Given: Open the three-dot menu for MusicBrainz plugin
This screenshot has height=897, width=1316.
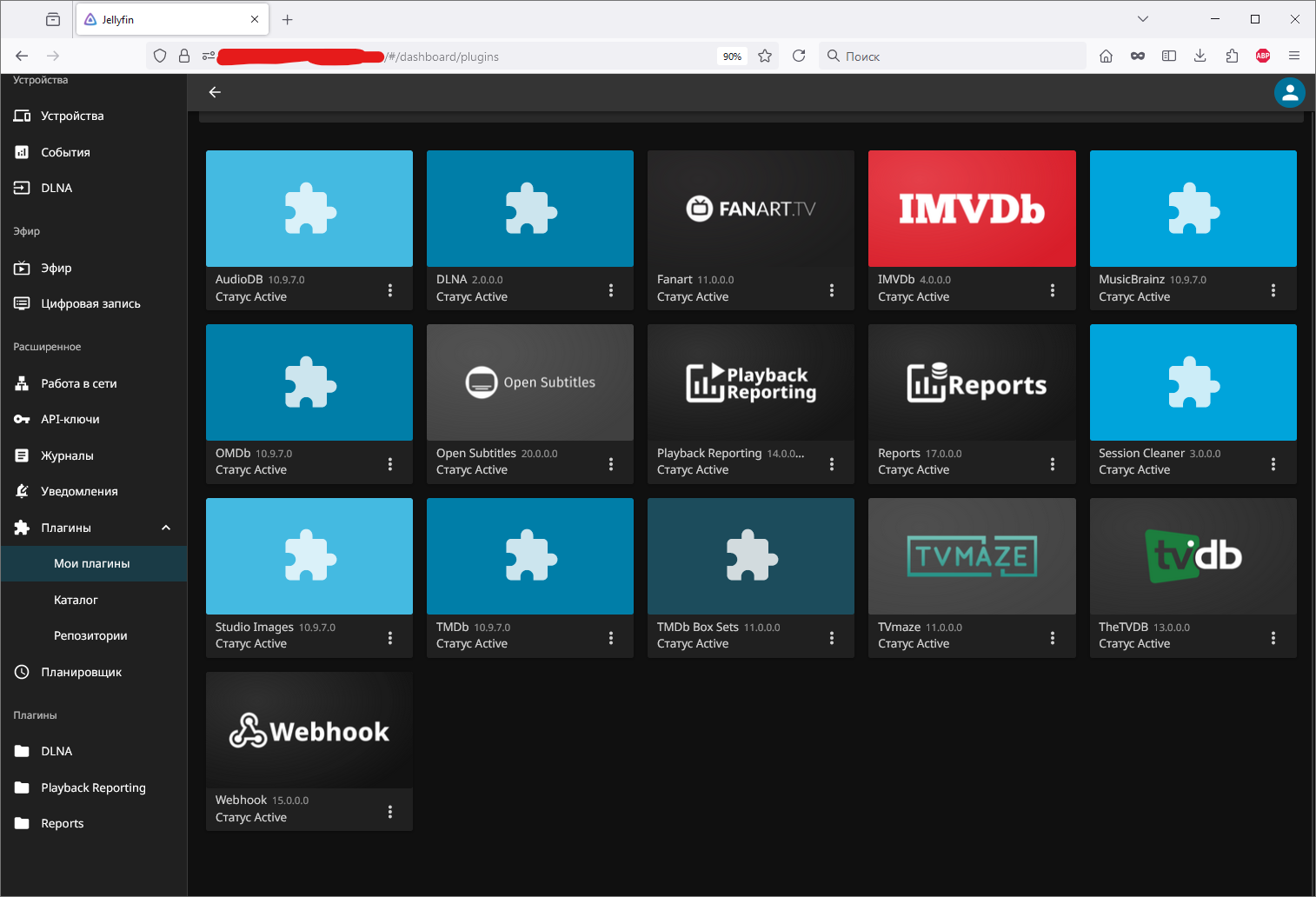Looking at the screenshot, I should [x=1273, y=290].
